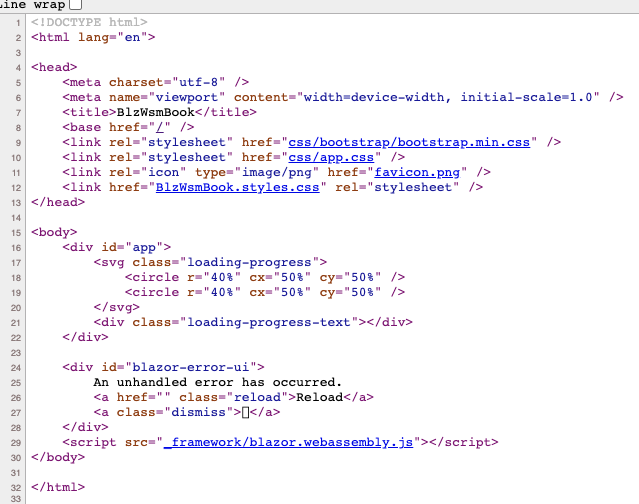This screenshot has height=504, width=639.
Task: Click line number 12 in gutter
Action: [x=16, y=188]
